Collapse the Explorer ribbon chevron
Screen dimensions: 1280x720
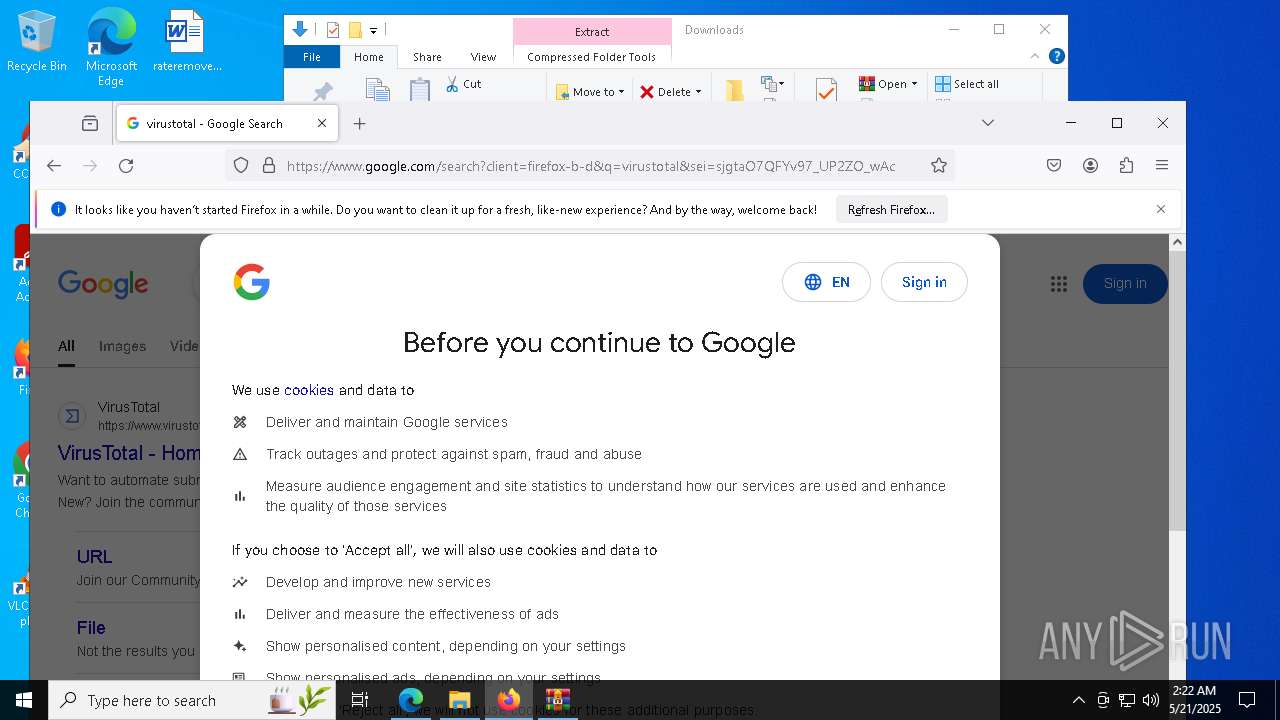(1035, 57)
